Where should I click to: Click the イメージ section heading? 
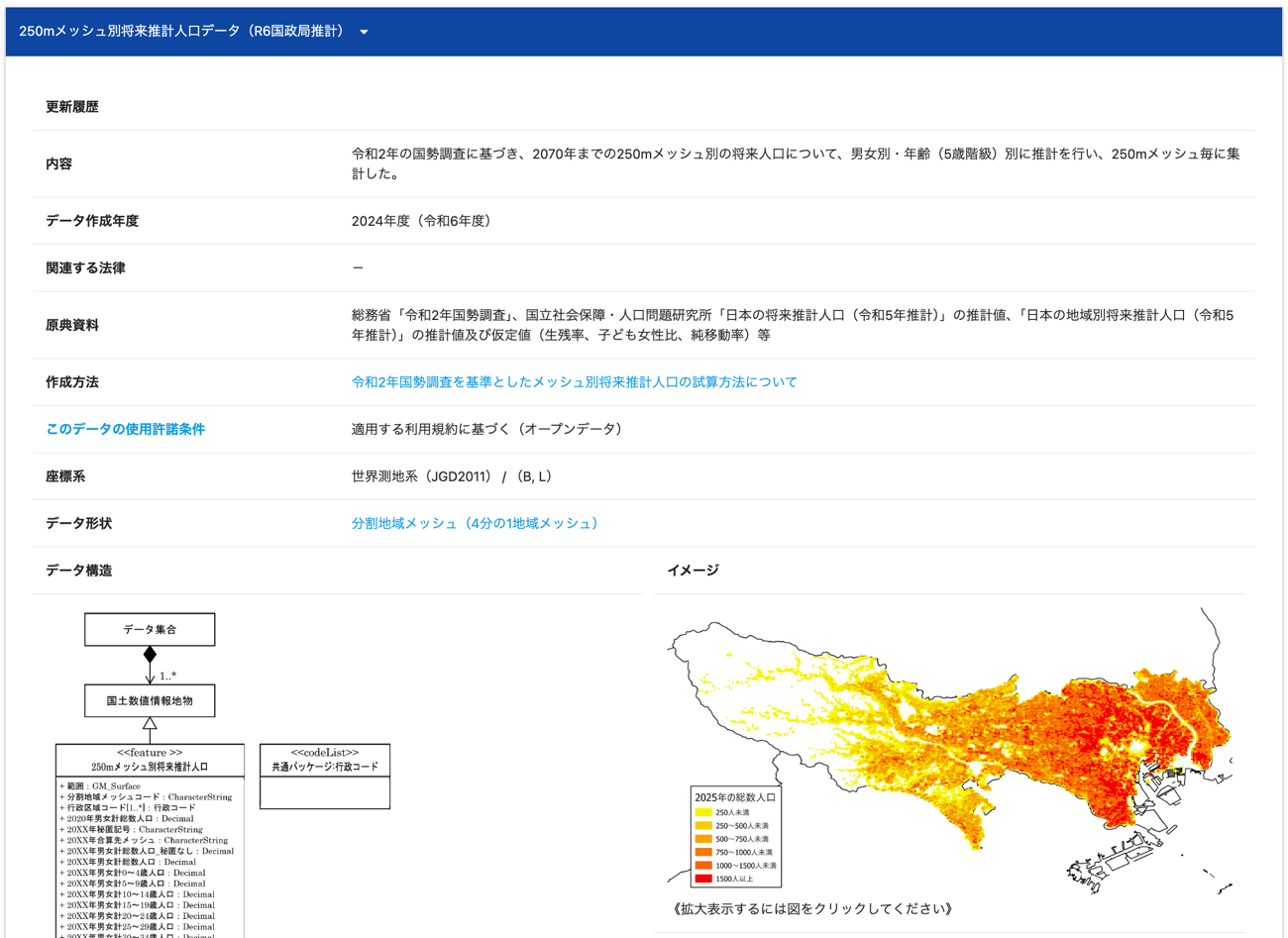point(693,571)
